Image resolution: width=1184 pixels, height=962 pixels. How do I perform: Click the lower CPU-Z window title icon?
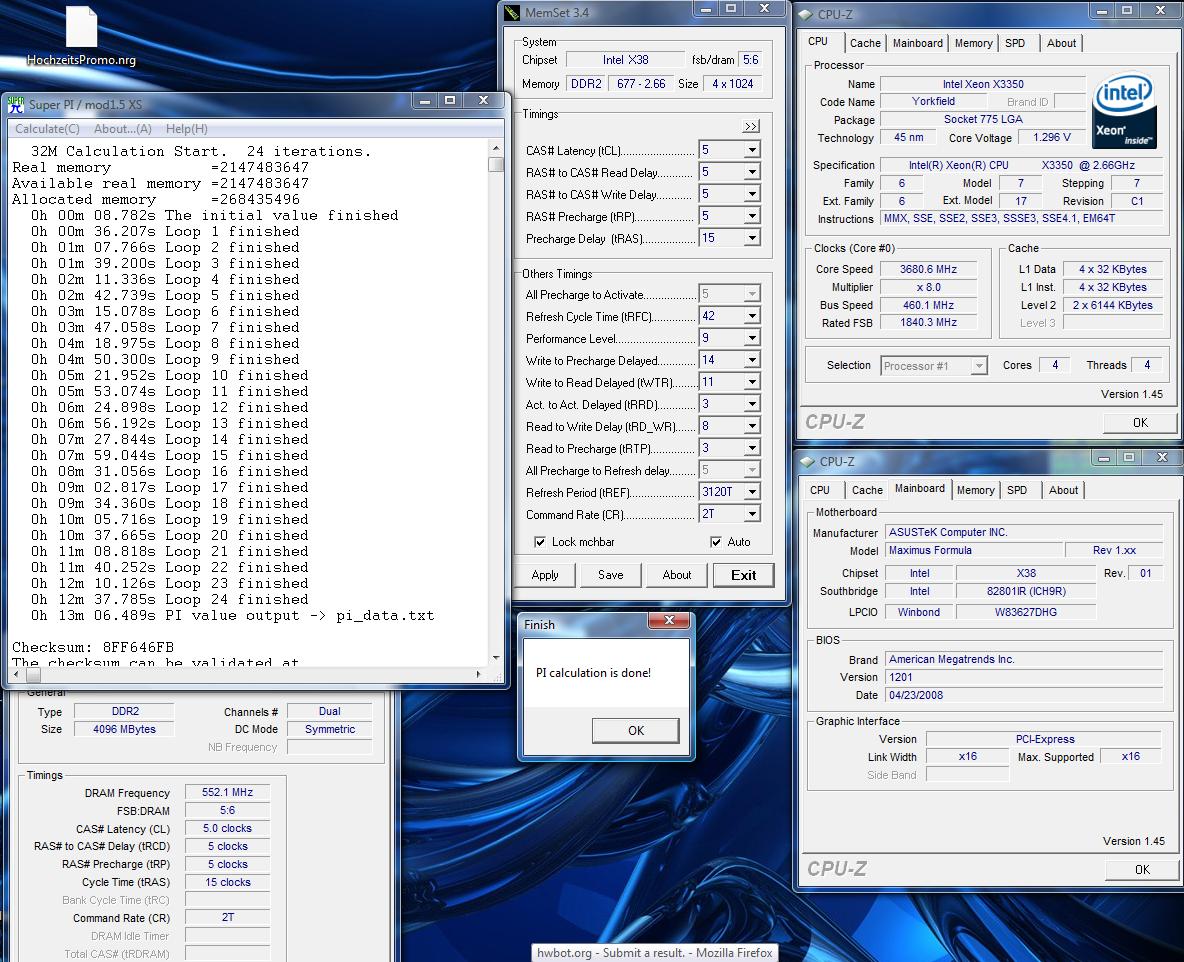coord(807,461)
